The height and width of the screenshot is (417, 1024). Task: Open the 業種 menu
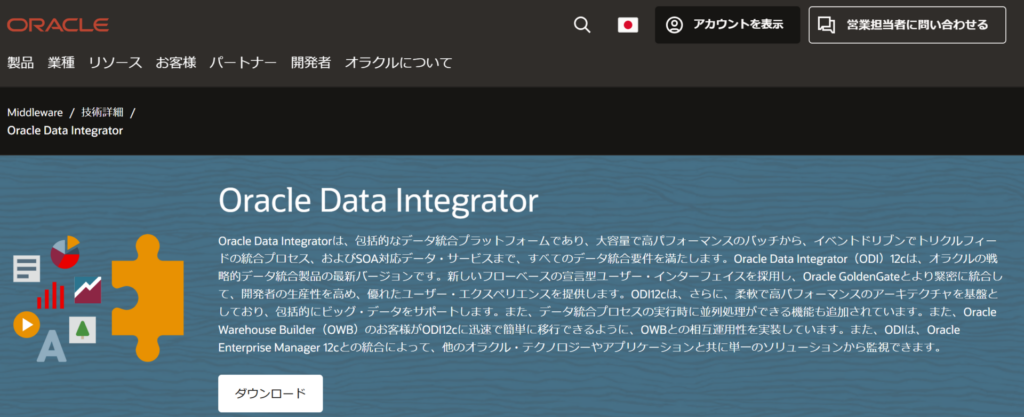61,63
